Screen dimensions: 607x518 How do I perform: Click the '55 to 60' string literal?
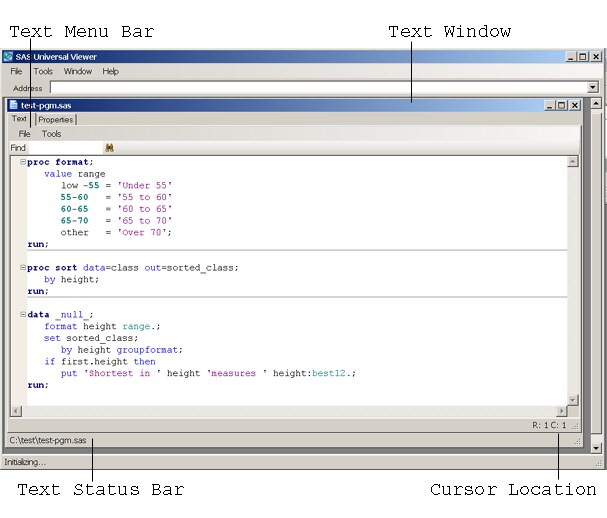tap(144, 197)
